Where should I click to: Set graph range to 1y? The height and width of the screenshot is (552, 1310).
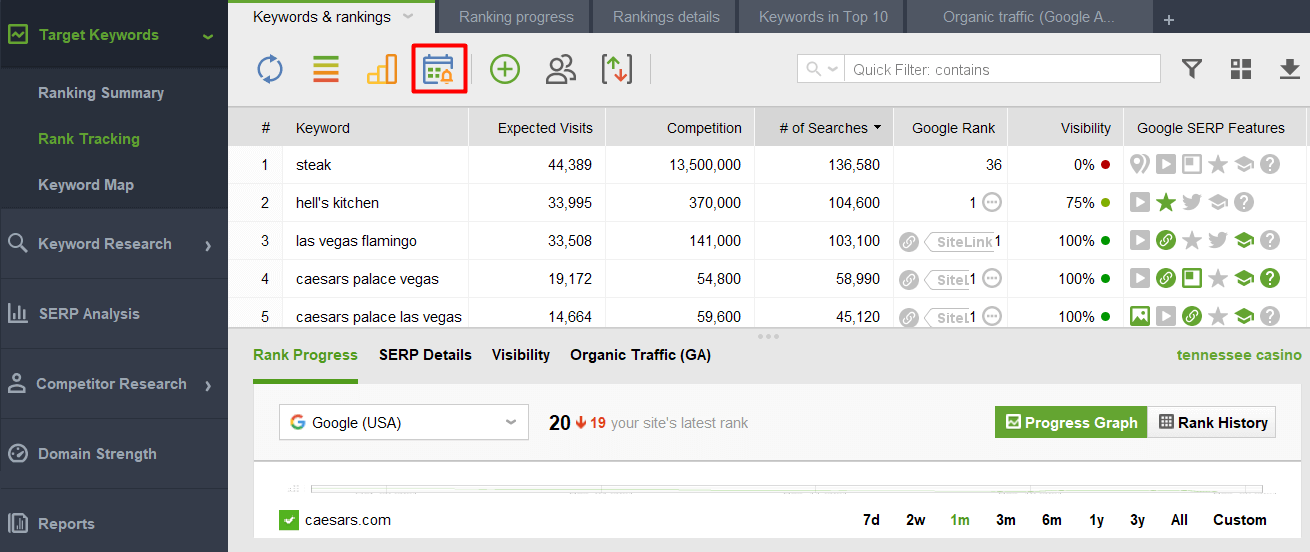1097,520
